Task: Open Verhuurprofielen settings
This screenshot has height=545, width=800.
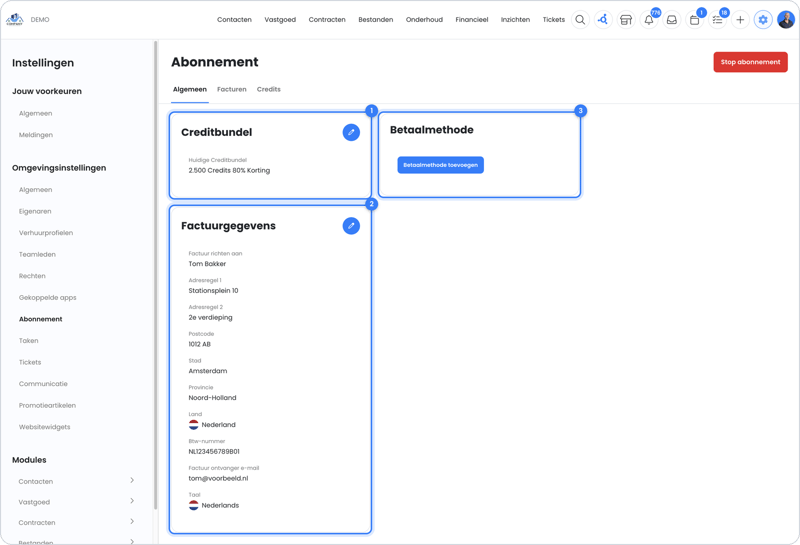Action: (x=46, y=233)
